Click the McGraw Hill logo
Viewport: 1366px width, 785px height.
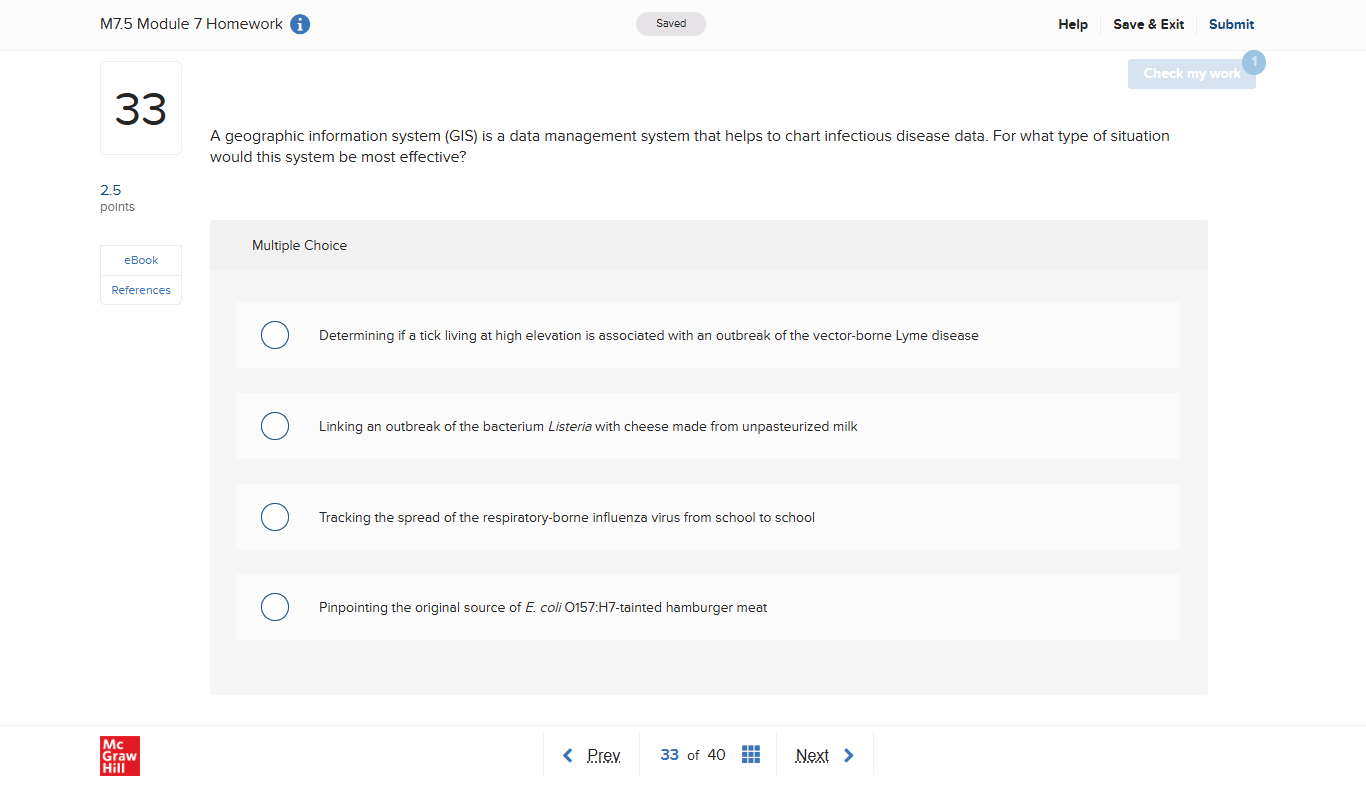tap(119, 755)
